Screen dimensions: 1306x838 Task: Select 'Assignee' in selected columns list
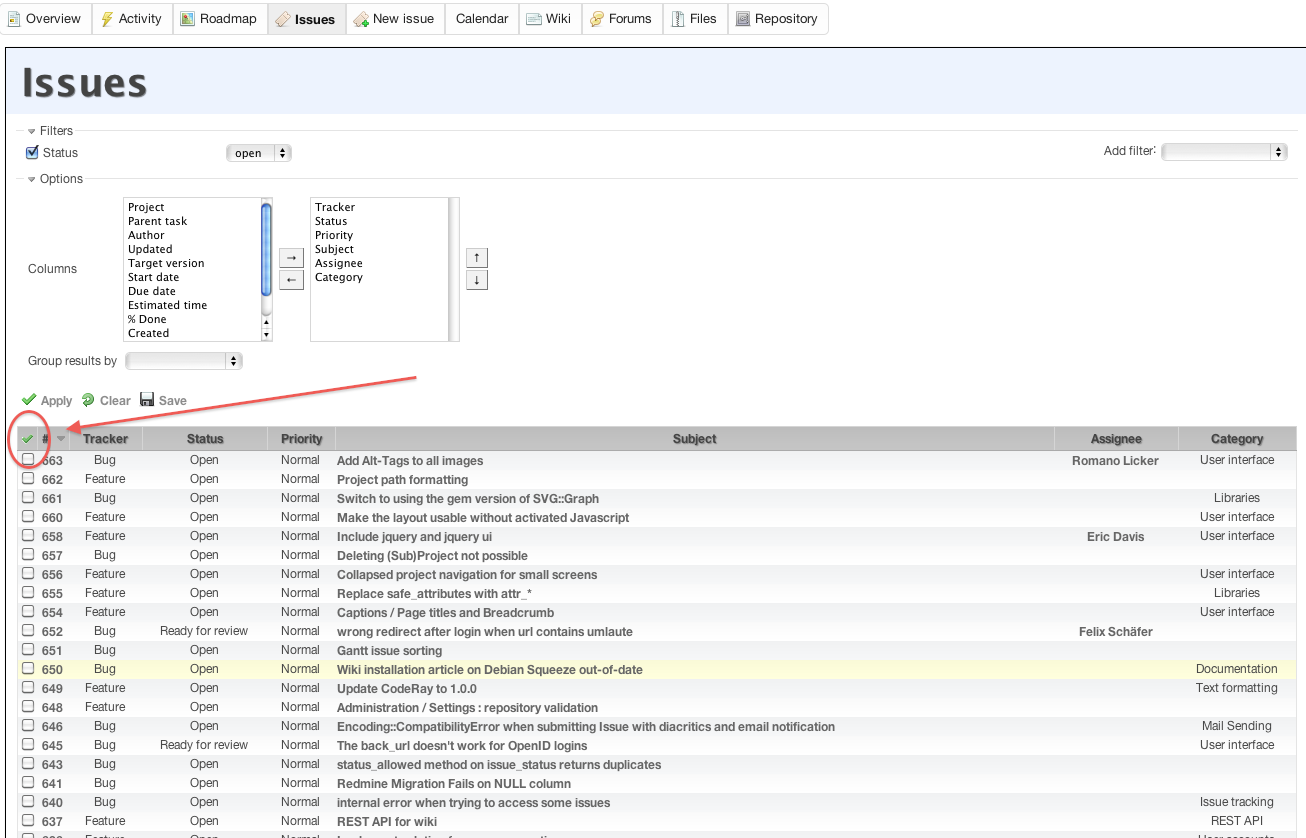pyautogui.click(x=339, y=263)
